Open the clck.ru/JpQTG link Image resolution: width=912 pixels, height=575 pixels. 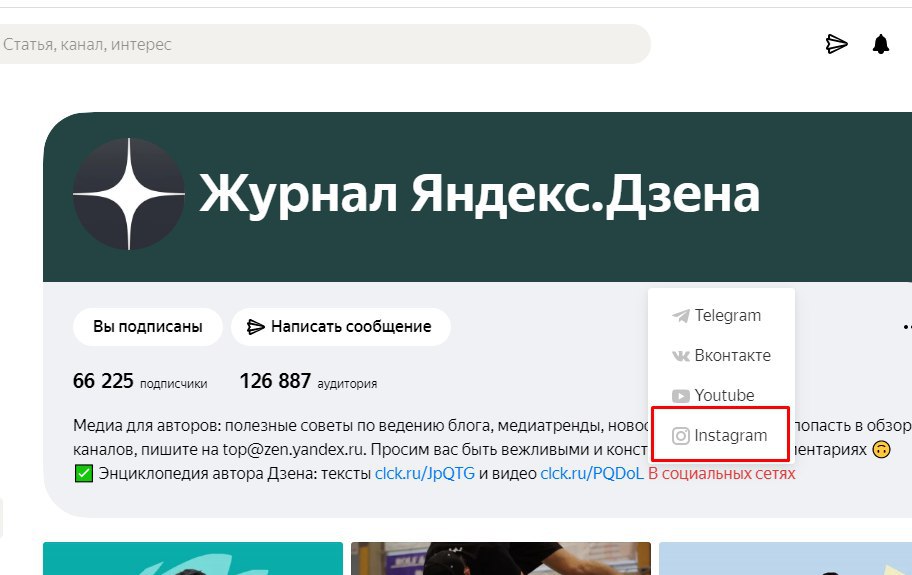click(x=425, y=474)
